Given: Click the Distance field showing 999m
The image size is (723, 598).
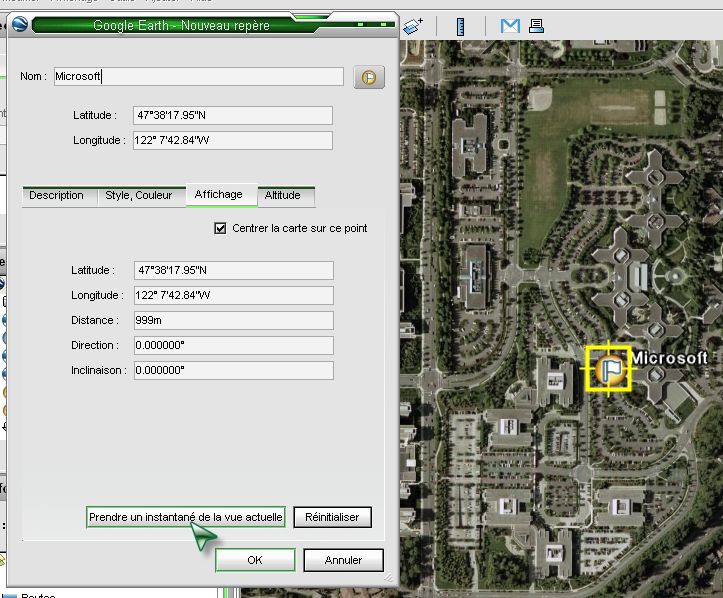Looking at the screenshot, I should (x=234, y=320).
